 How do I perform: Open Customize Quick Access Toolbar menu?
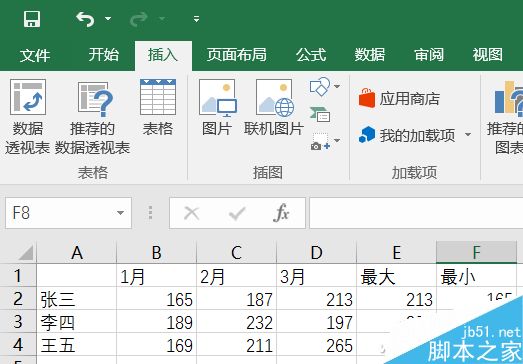(196, 19)
